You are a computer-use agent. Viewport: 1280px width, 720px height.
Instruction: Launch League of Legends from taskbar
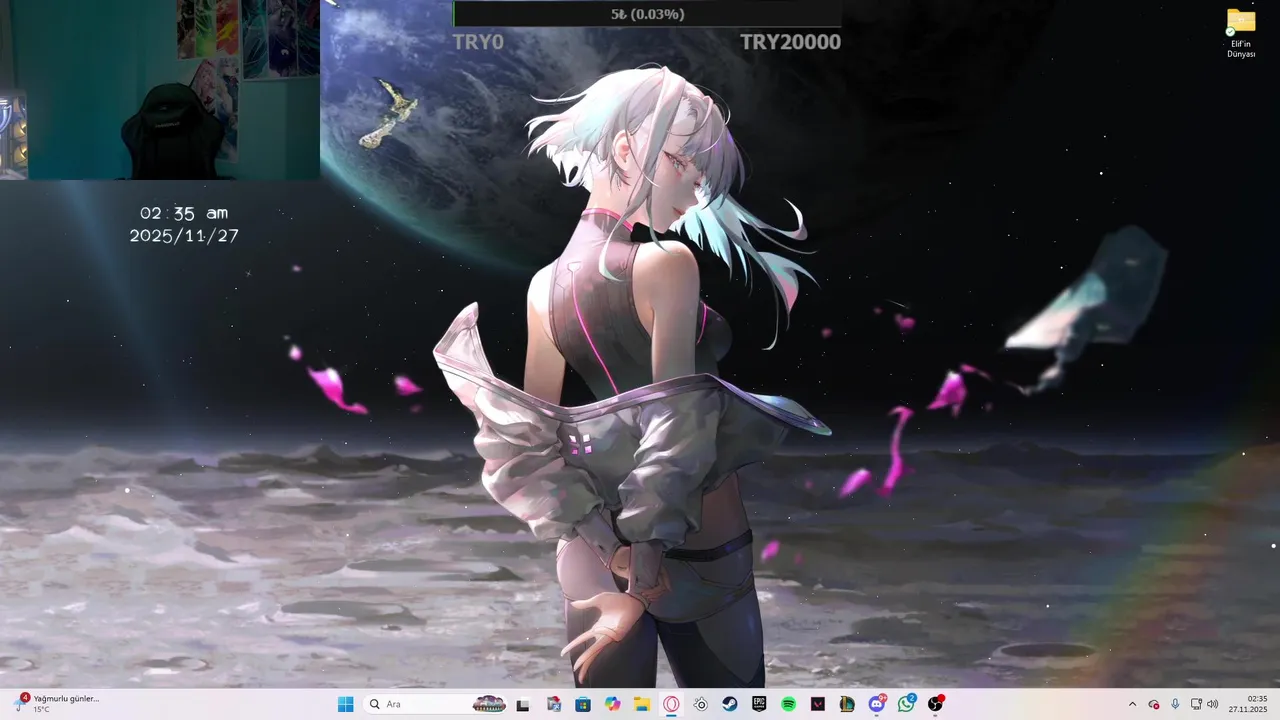point(847,704)
